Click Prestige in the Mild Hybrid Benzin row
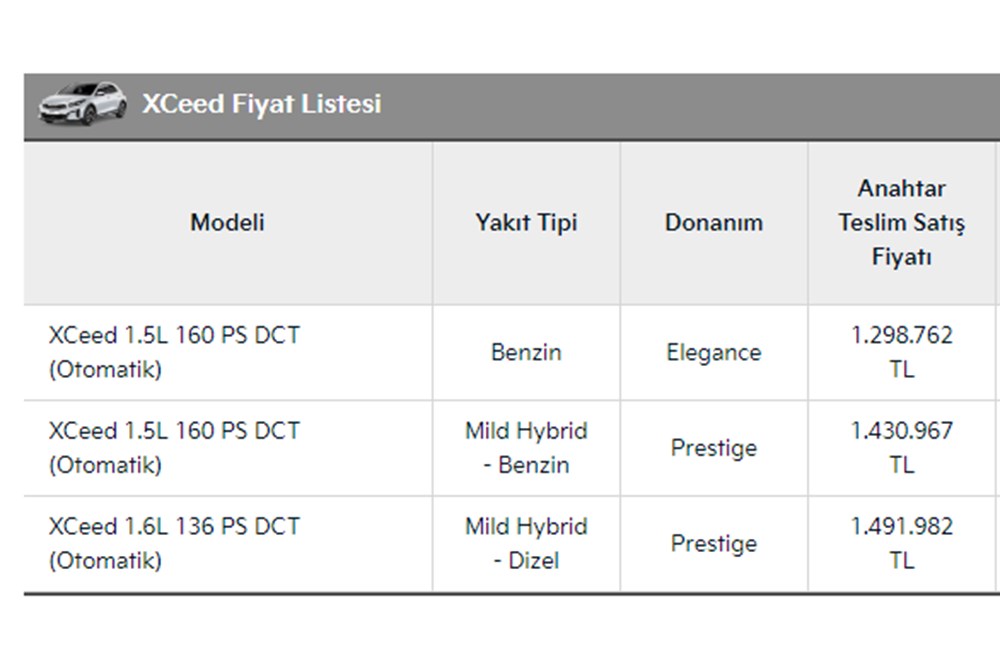 (713, 448)
